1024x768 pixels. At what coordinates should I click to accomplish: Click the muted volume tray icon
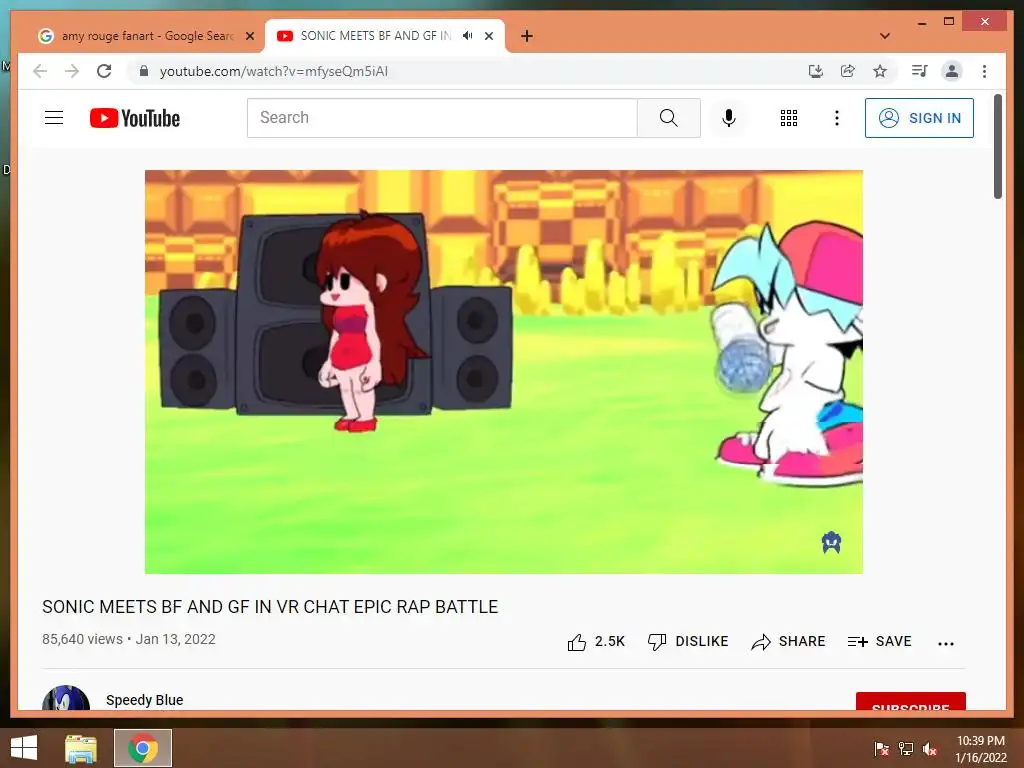(x=930, y=749)
